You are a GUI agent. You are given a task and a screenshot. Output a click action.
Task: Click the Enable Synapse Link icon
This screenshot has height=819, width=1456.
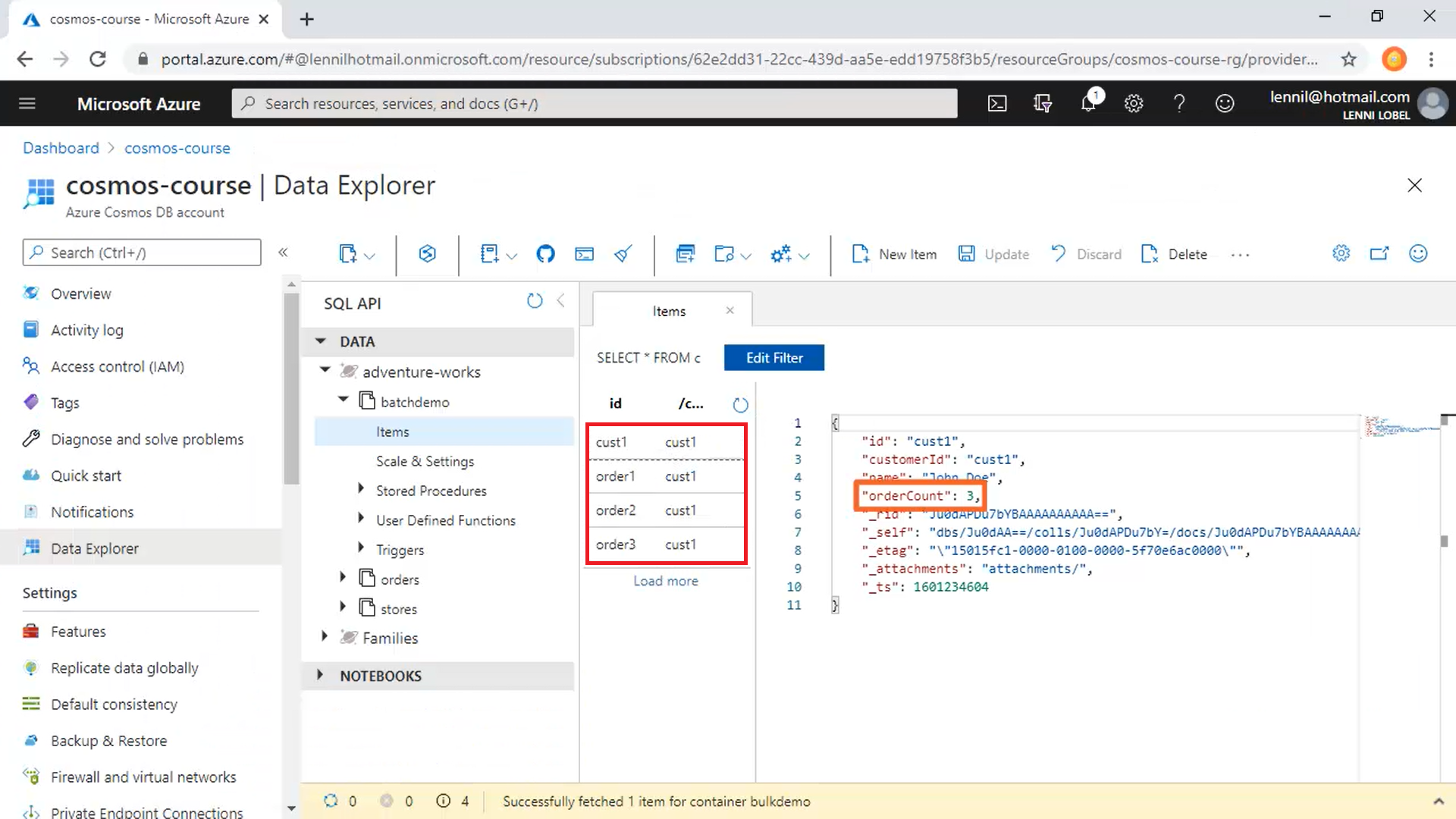(428, 254)
